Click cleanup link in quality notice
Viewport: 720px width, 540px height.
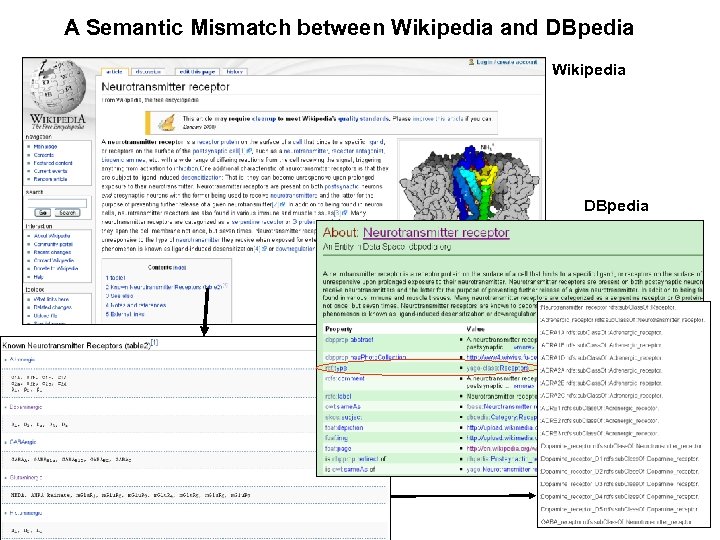tap(264, 118)
